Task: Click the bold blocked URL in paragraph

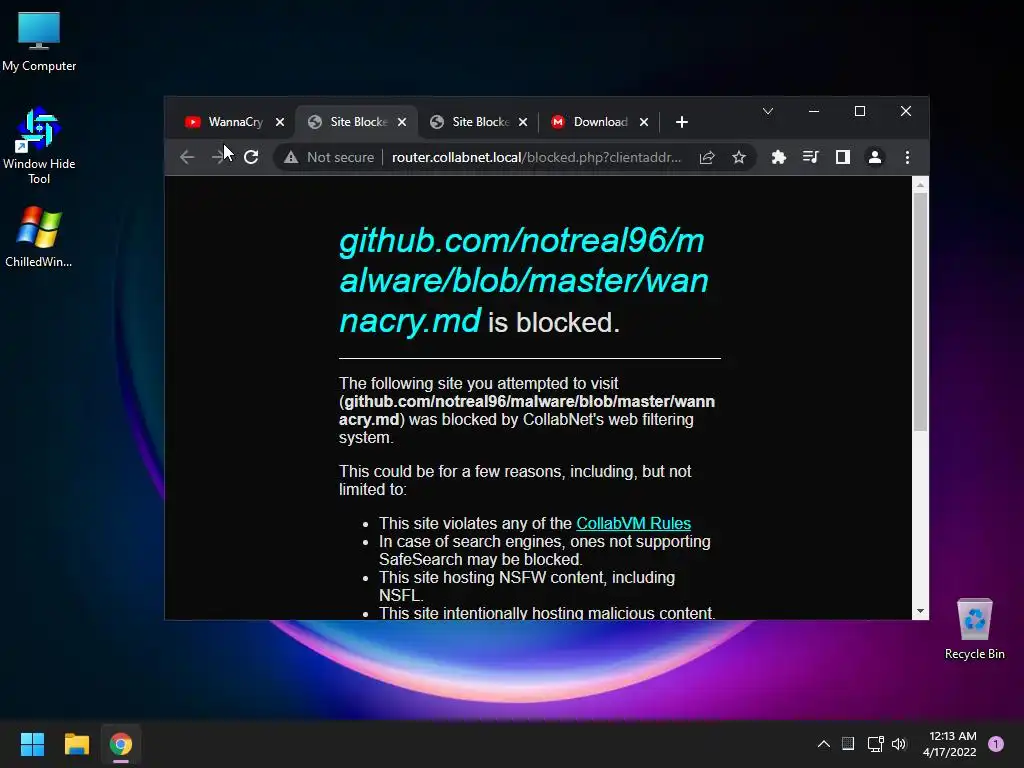Action: (x=527, y=410)
